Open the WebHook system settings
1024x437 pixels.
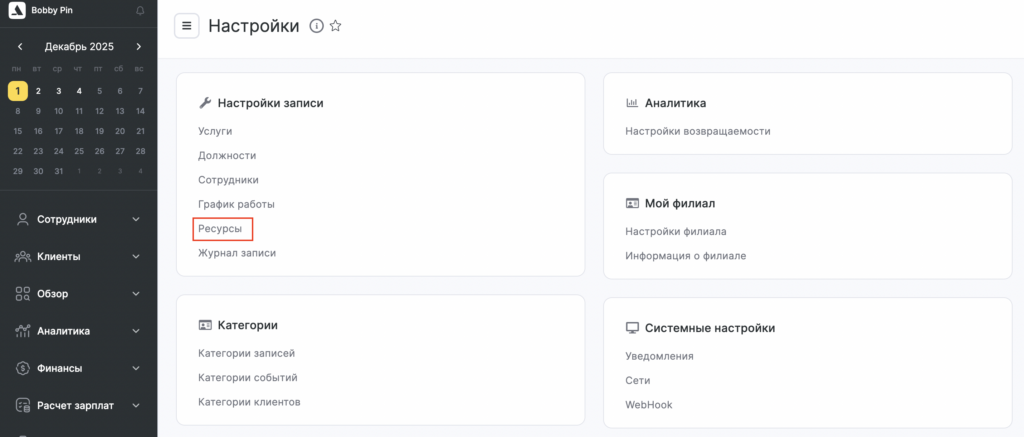coord(648,405)
